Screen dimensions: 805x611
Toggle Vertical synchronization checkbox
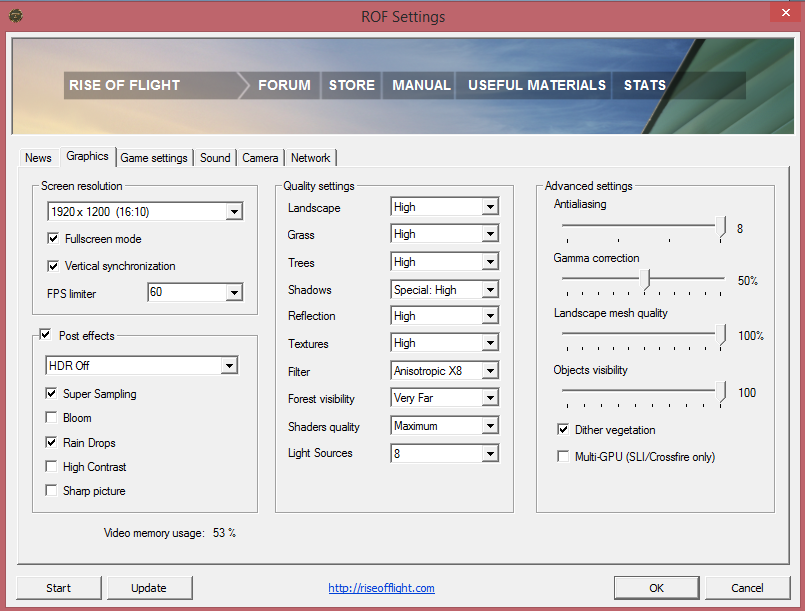[52, 266]
